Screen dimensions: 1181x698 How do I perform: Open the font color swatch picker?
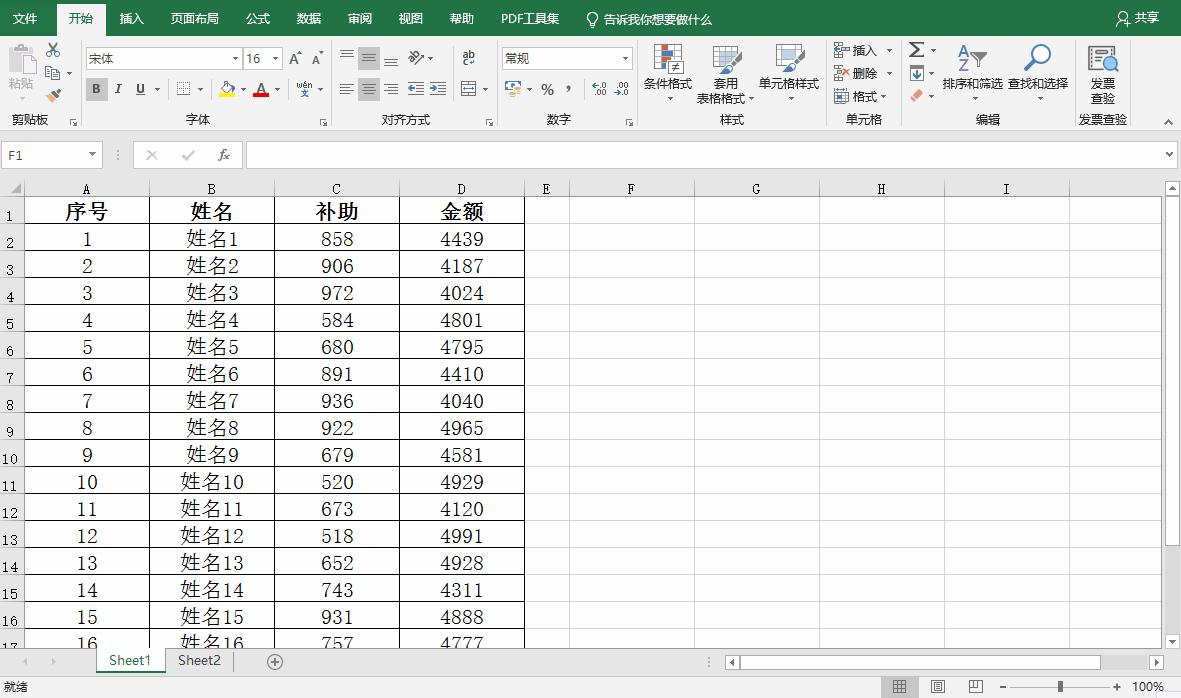[x=260, y=90]
